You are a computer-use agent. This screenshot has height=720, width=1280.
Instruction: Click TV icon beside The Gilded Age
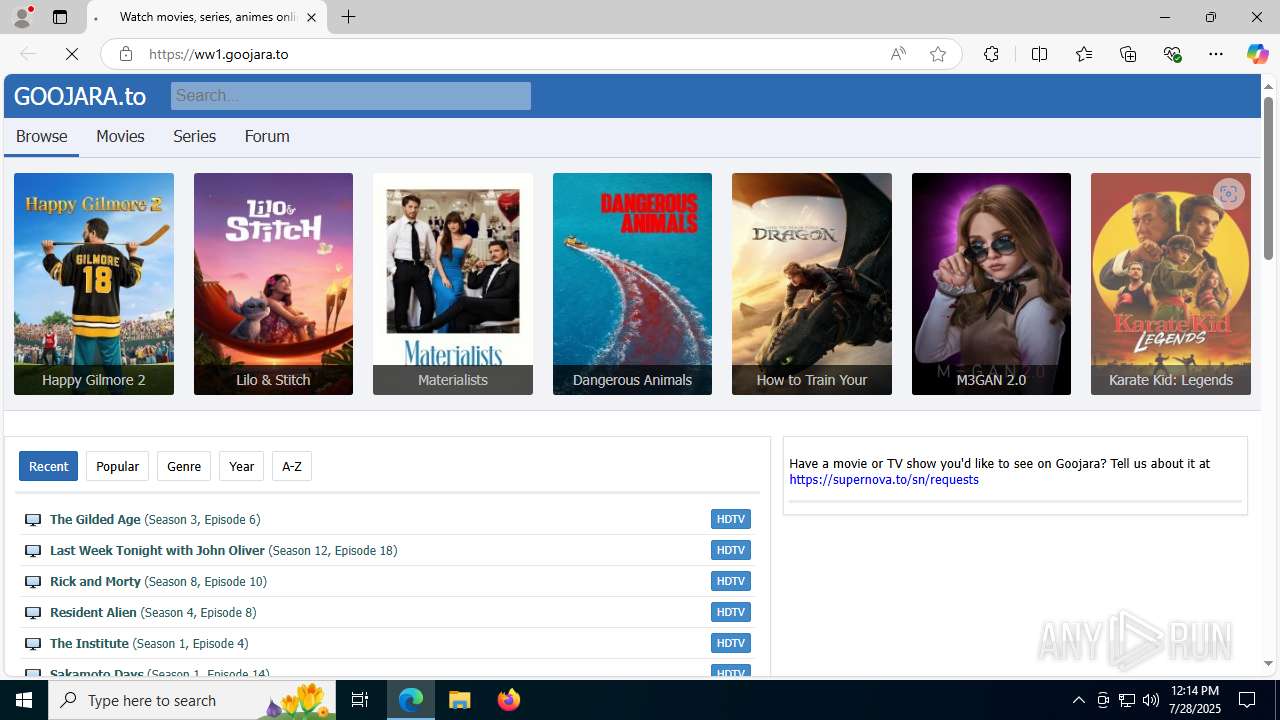tap(33, 520)
